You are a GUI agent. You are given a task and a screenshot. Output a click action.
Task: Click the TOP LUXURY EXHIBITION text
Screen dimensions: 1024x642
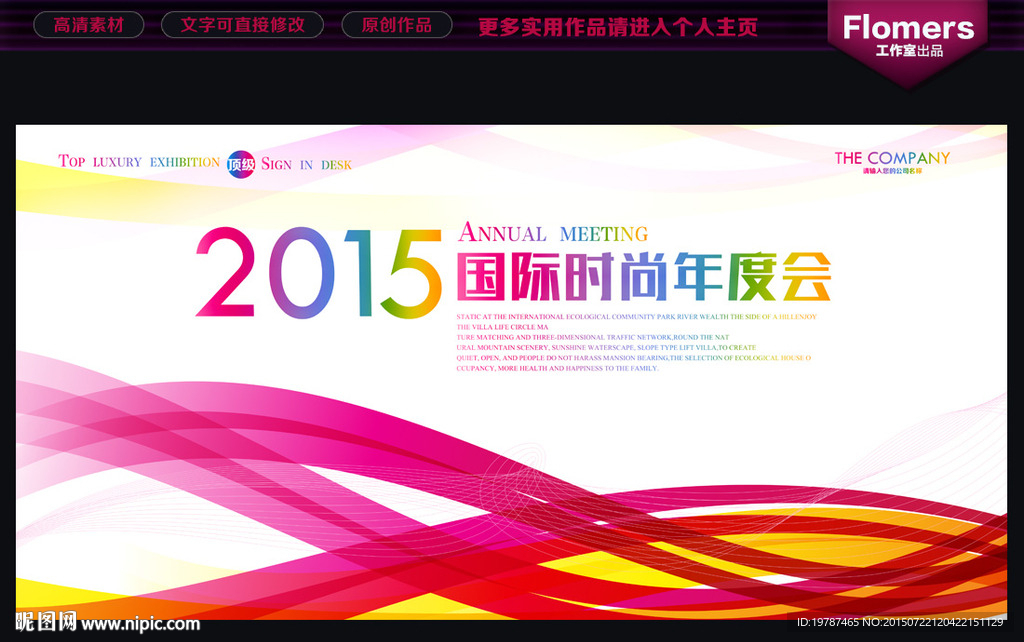point(139,161)
